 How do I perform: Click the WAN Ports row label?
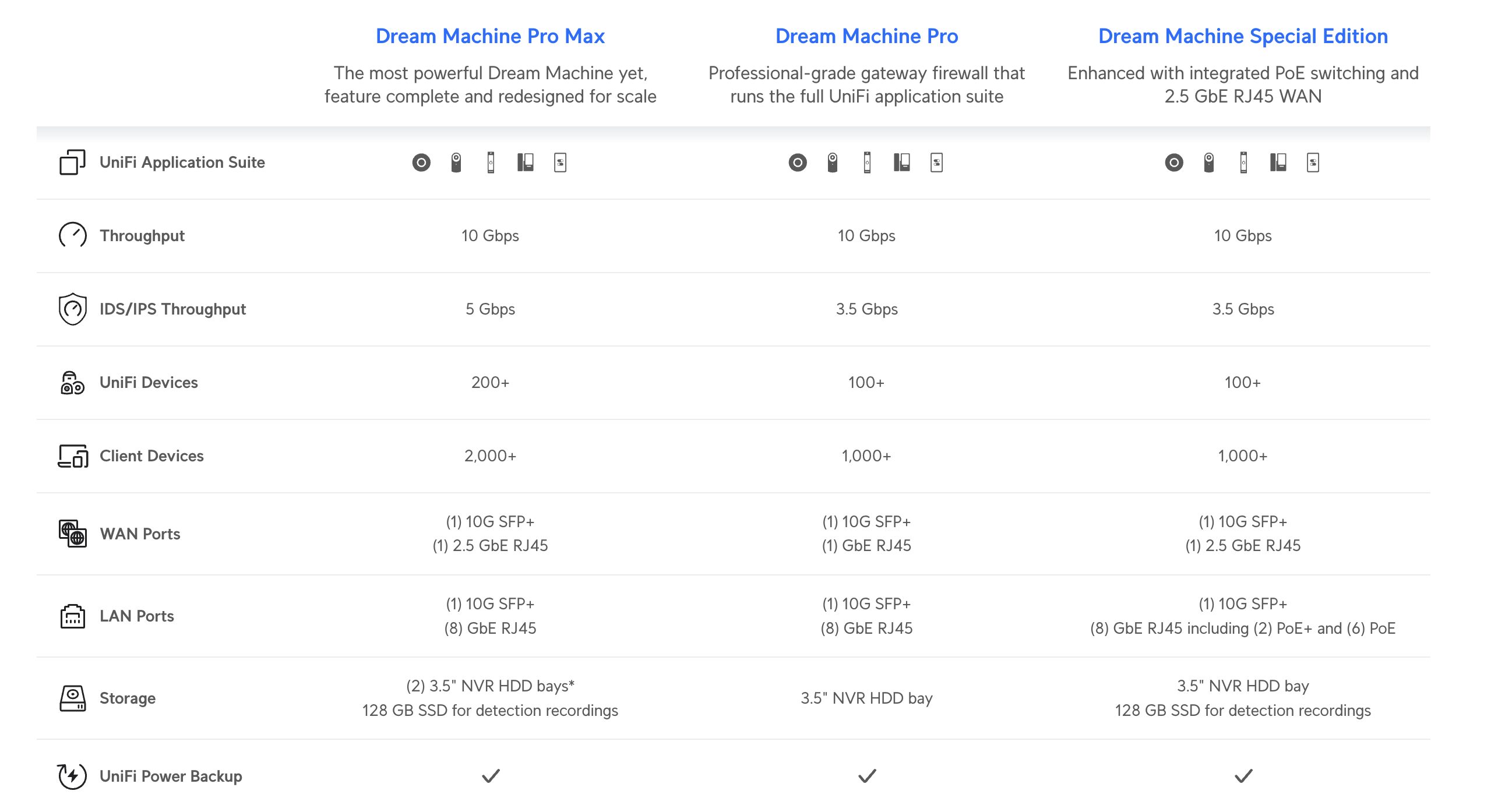pyautogui.click(x=140, y=534)
